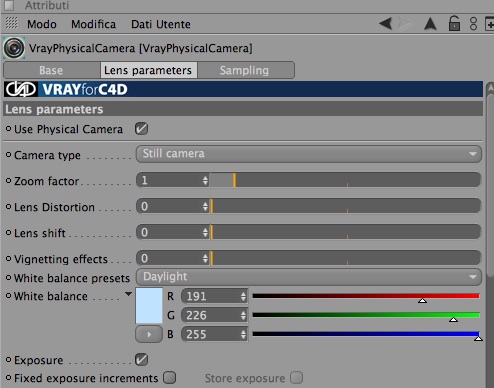Open the Modo menu

tap(42, 24)
